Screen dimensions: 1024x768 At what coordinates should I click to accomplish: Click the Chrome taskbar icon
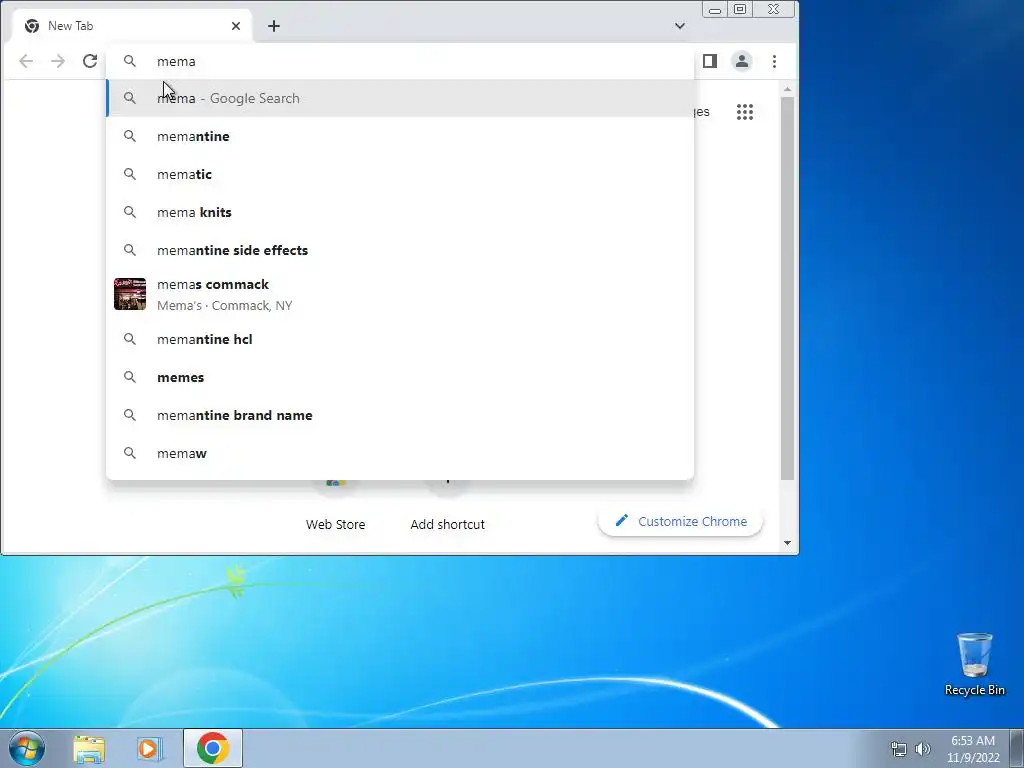pyautogui.click(x=213, y=748)
